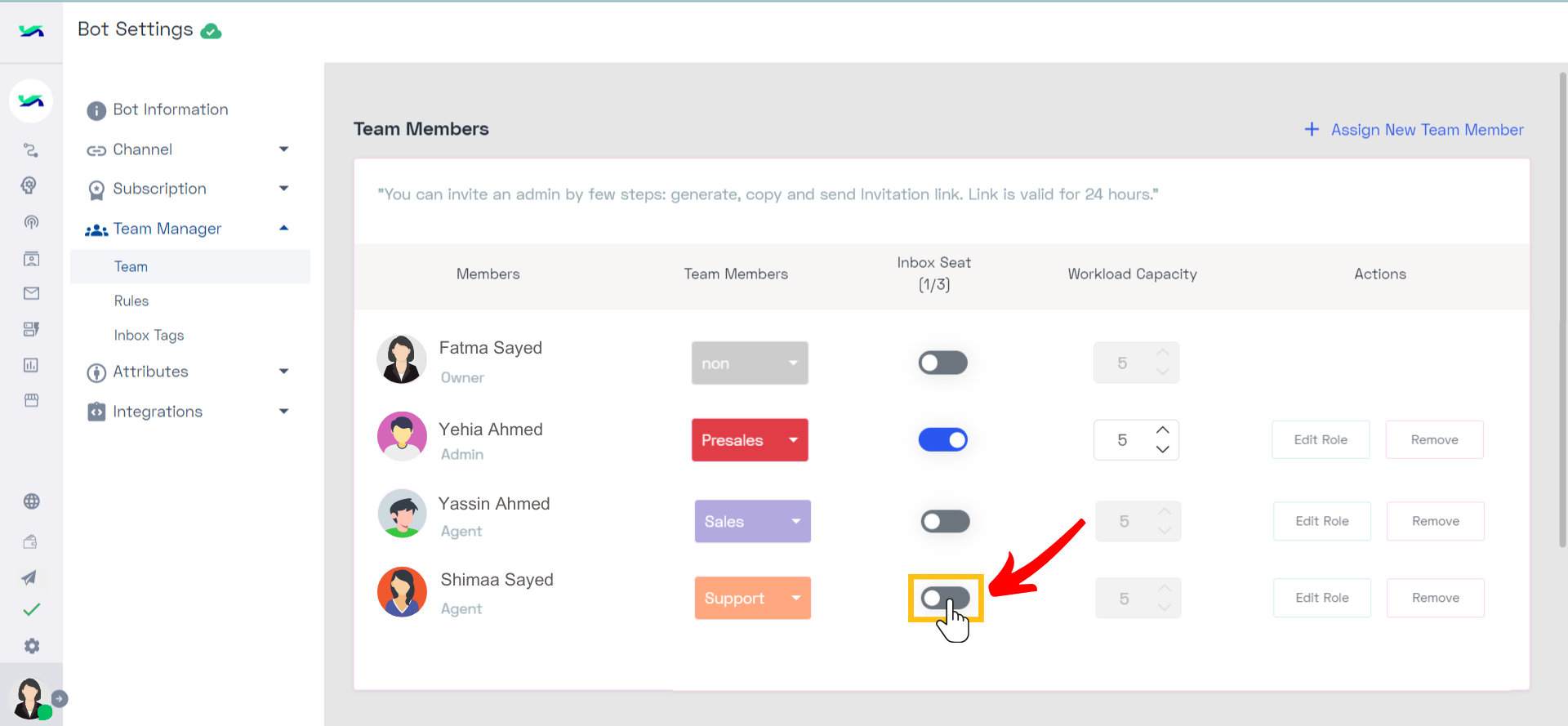Disable inbox seat for Yehia Ahmed
Viewport: 1568px width, 726px height.
pyautogui.click(x=943, y=440)
